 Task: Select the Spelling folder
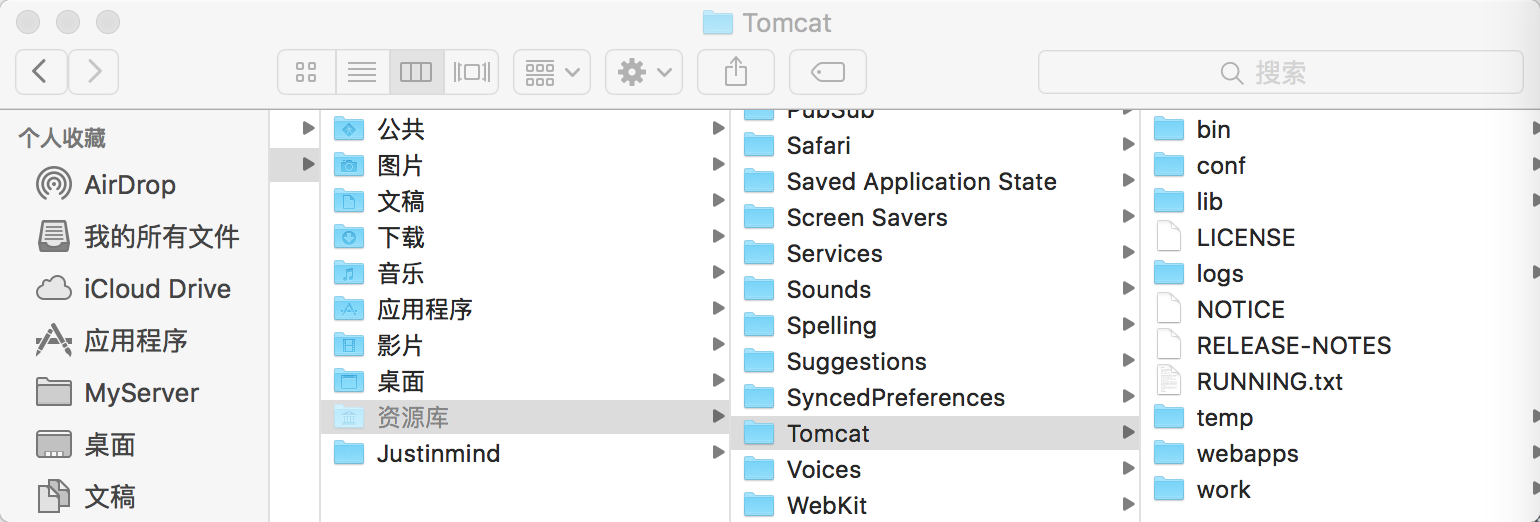[935, 325]
